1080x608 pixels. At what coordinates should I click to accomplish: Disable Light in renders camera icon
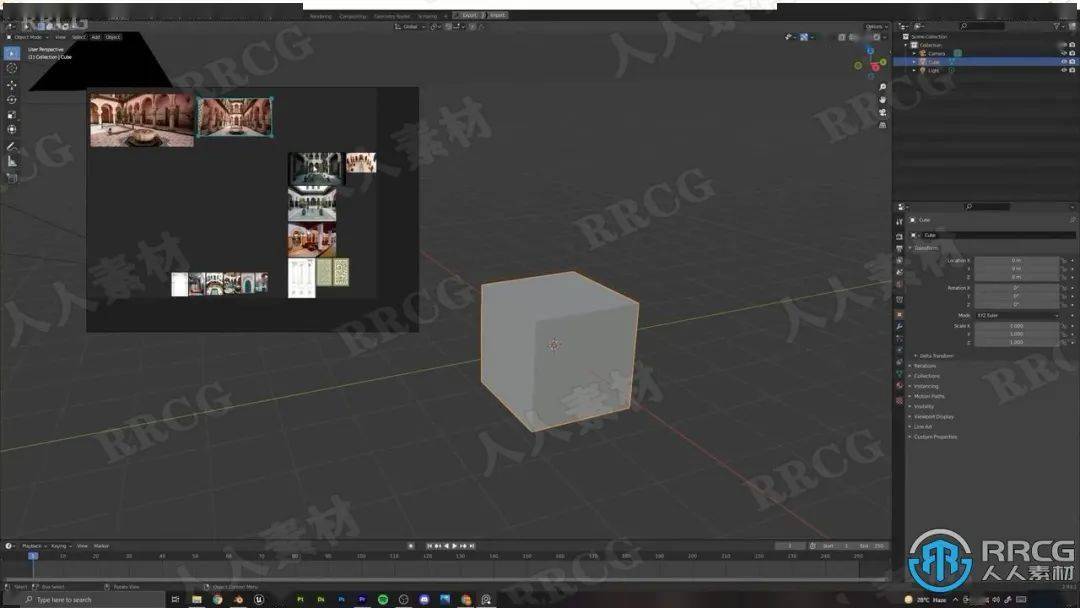tap(1072, 70)
